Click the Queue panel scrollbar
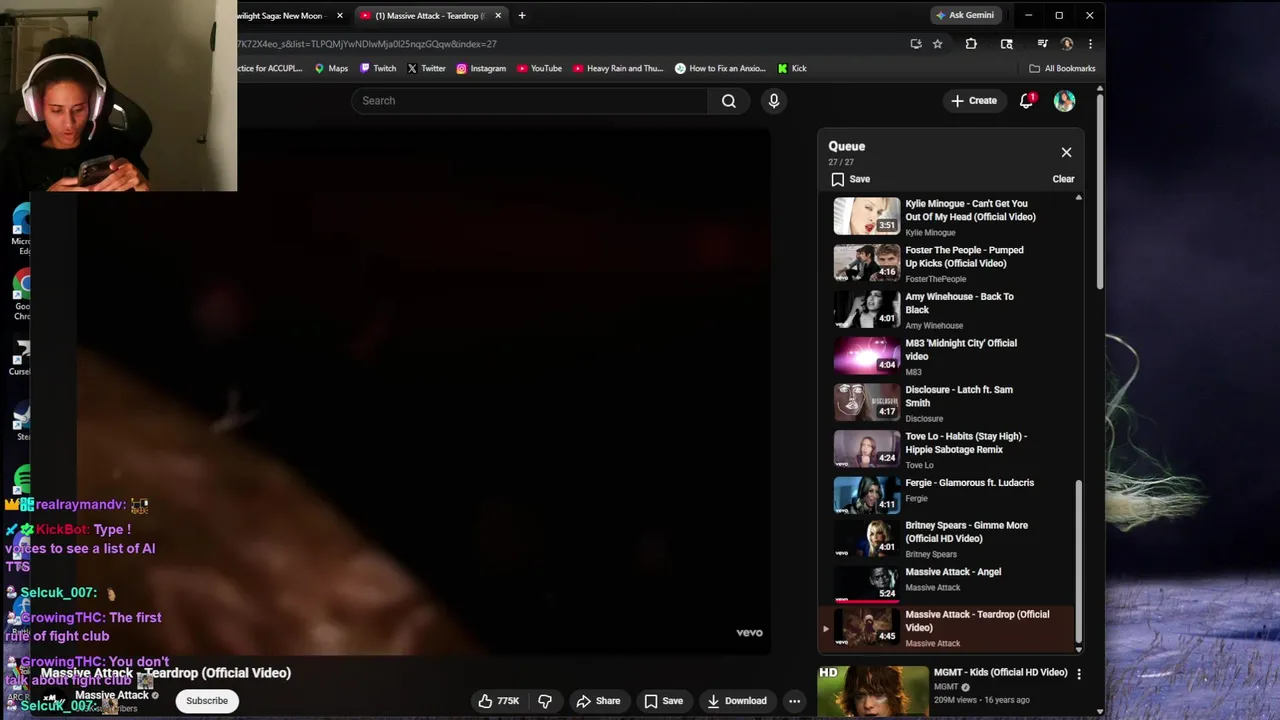The image size is (1280, 720). point(1078,560)
